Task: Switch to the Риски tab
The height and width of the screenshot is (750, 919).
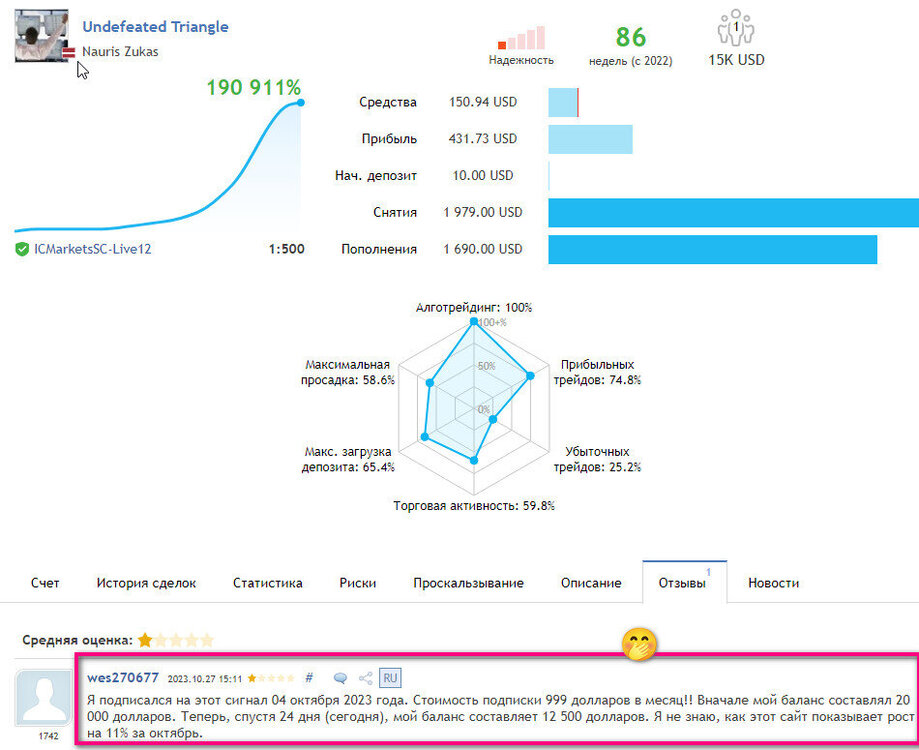Action: coord(358,583)
